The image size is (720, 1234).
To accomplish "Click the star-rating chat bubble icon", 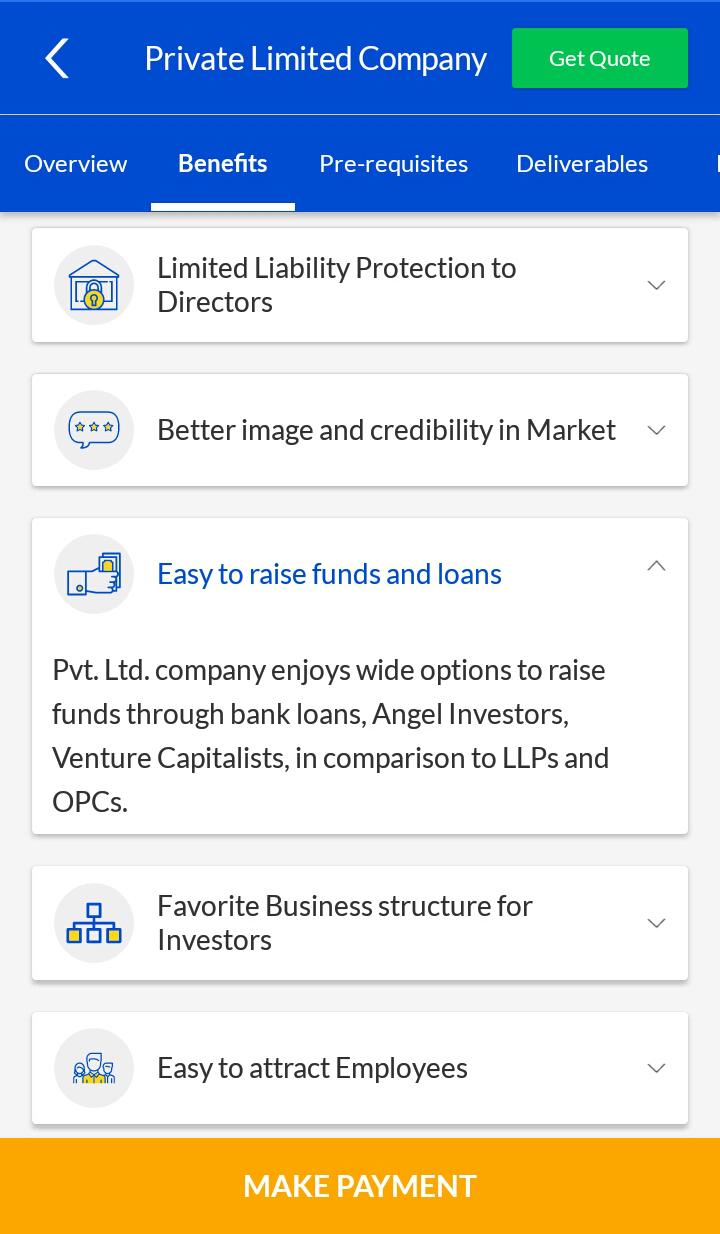I will [x=94, y=430].
